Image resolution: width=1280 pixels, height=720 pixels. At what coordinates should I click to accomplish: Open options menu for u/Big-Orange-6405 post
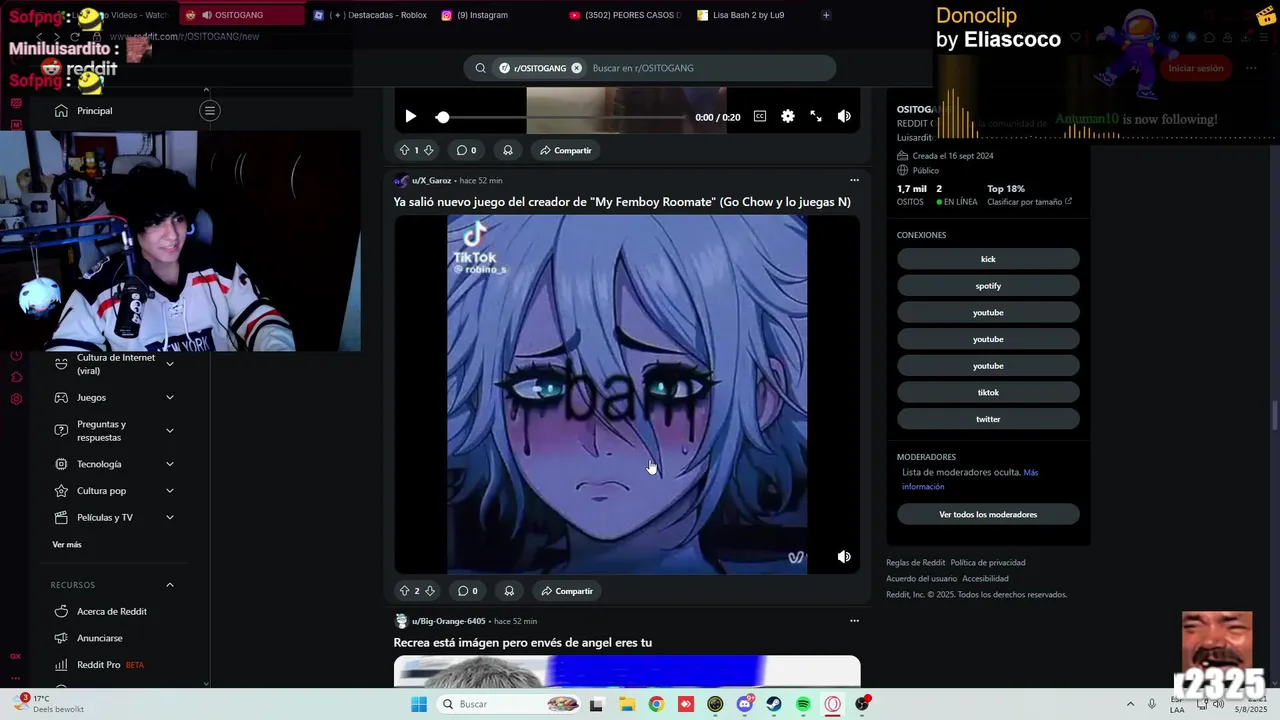(854, 621)
